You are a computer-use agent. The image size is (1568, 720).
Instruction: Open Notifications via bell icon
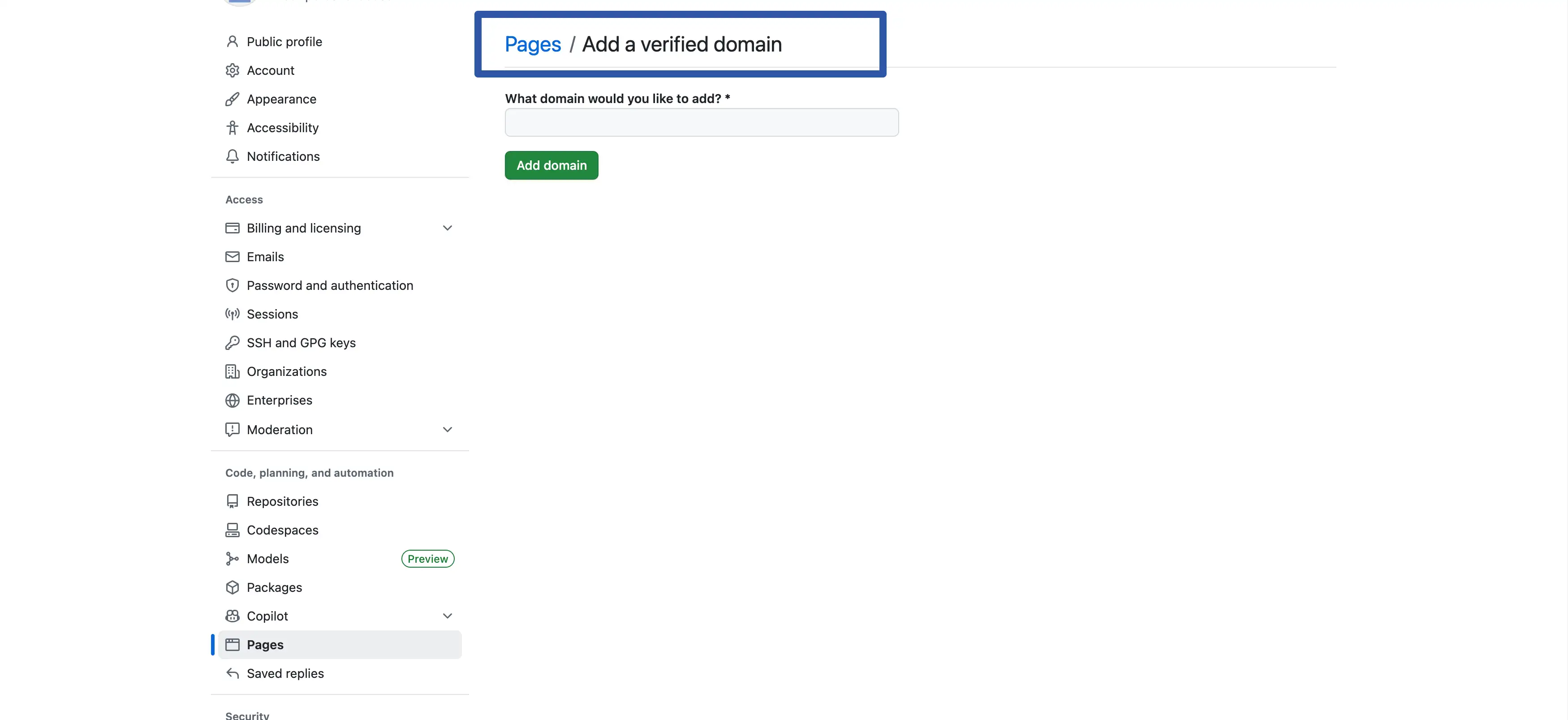(233, 156)
